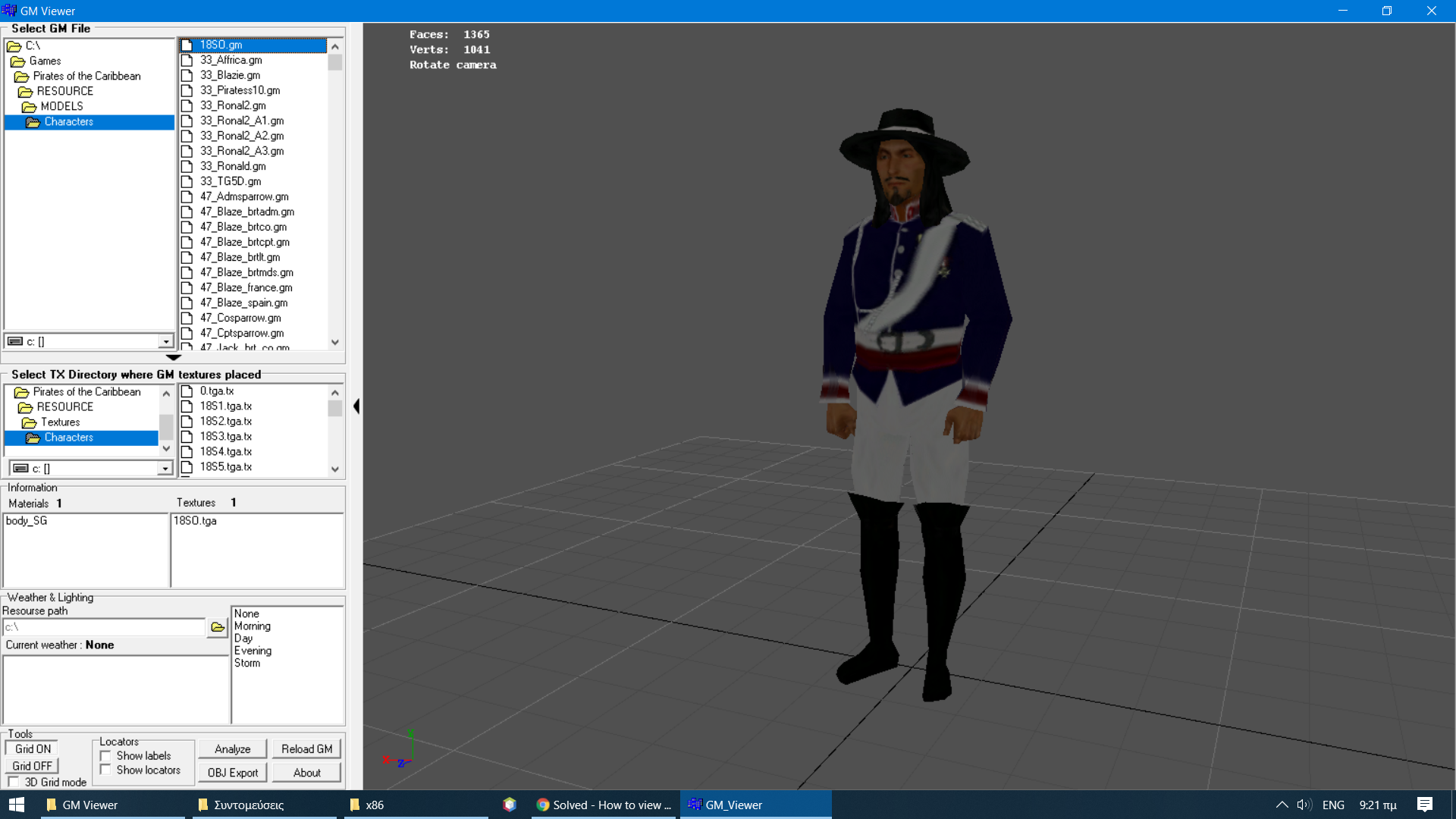Open RESOURCE folder in TX directory tree
1456x819 pixels.
click(x=56, y=407)
